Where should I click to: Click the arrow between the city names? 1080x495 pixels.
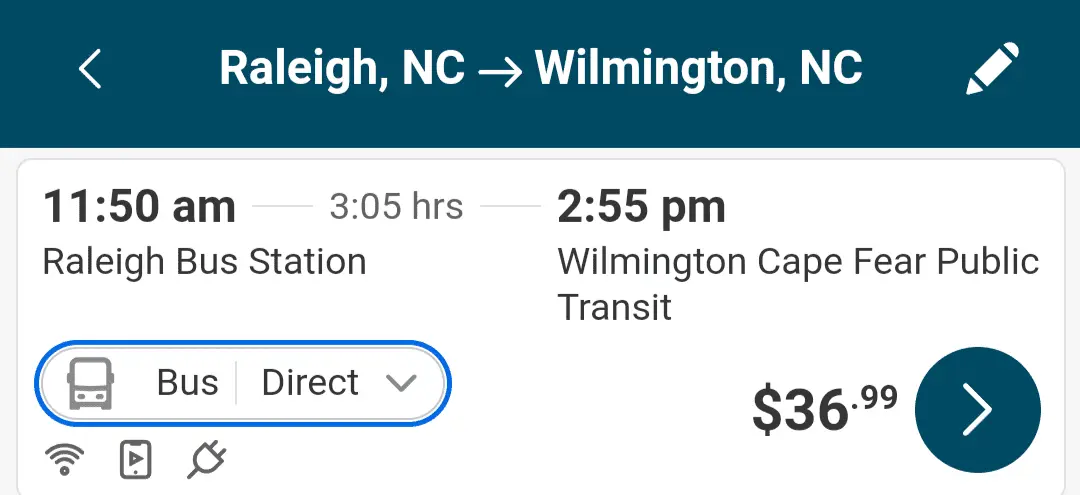[x=500, y=70]
